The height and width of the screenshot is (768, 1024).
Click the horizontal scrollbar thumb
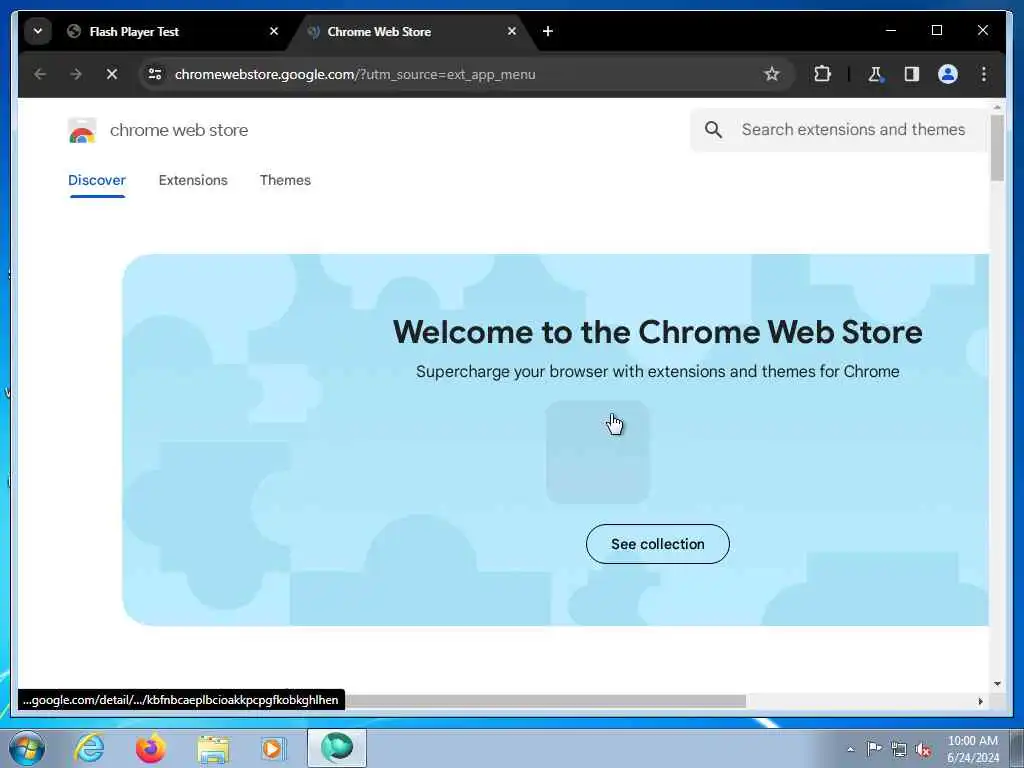[x=545, y=701]
